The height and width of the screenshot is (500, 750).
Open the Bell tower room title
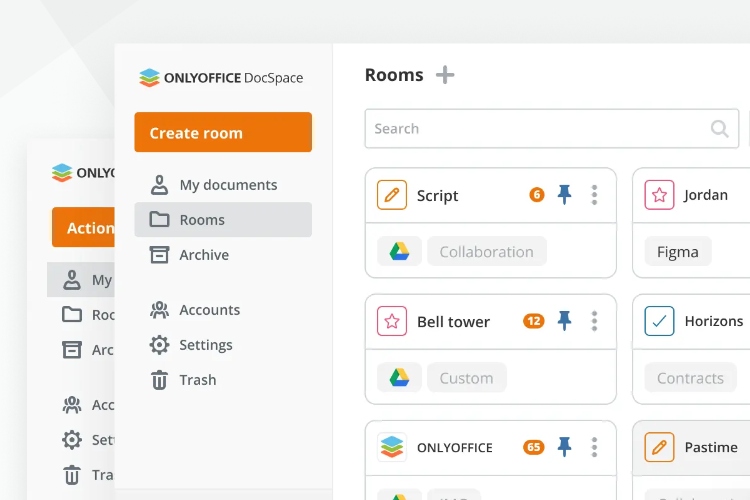[453, 322]
